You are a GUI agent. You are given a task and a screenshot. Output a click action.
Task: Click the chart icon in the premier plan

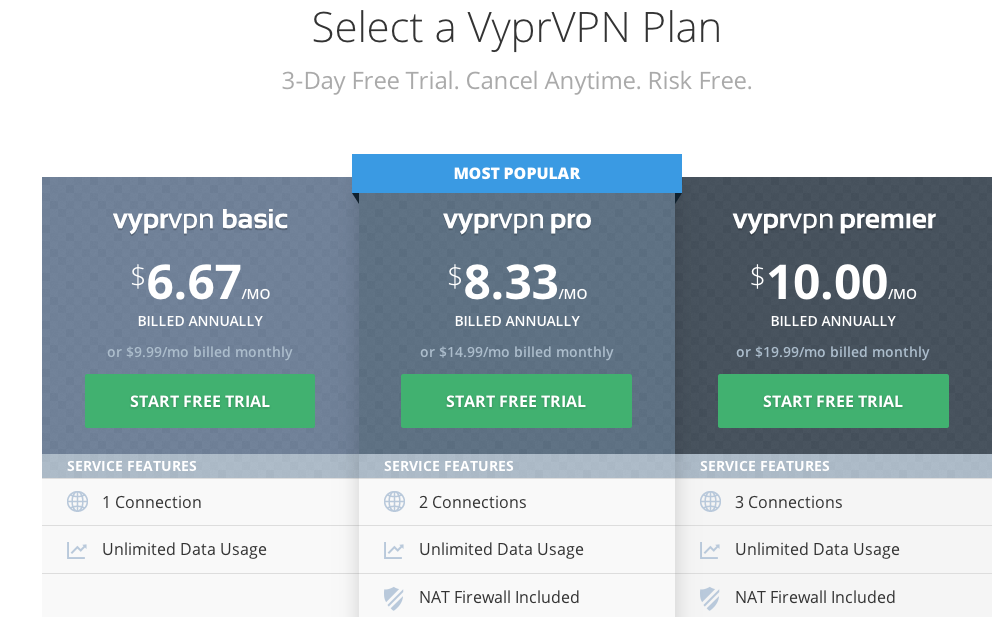709,550
